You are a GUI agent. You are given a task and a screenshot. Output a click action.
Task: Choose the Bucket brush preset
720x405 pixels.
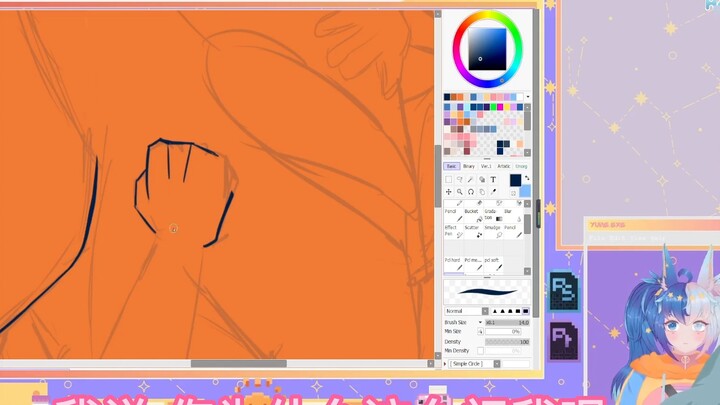pos(471,214)
